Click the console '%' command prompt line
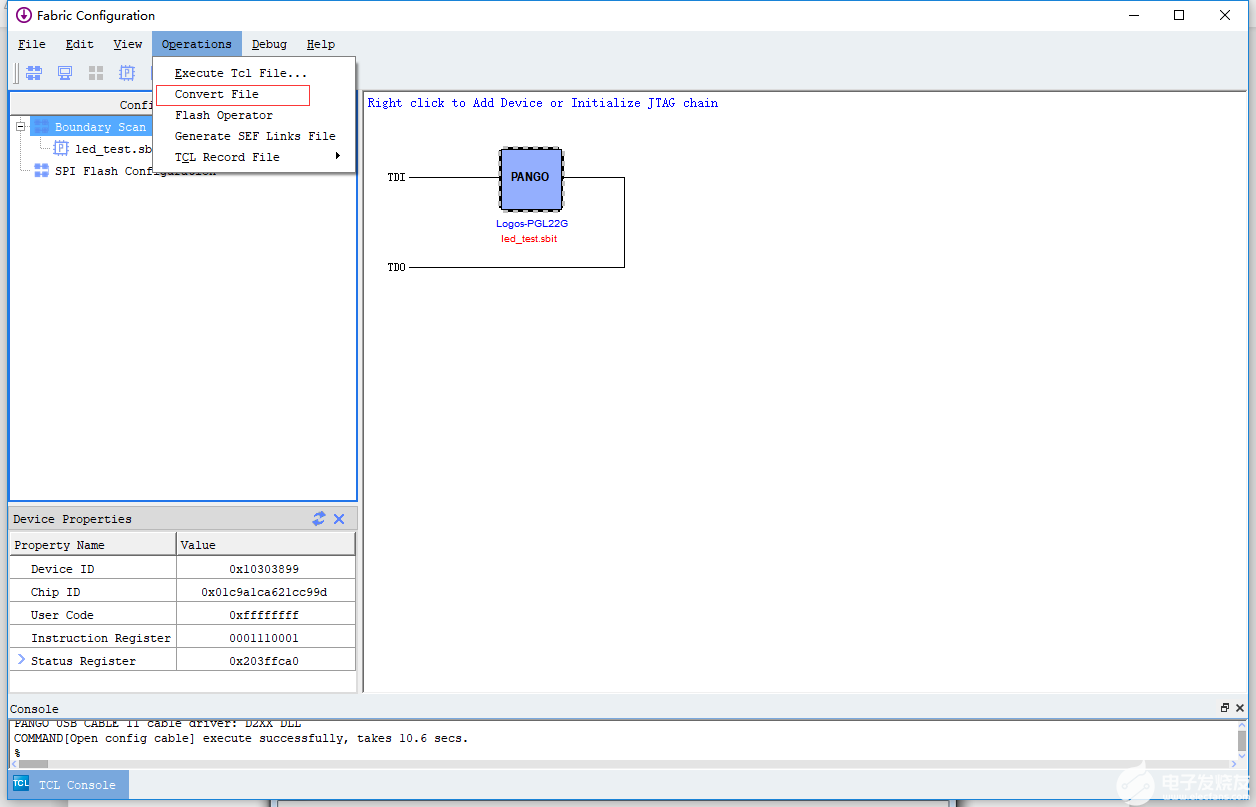 pyautogui.click(x=17, y=752)
